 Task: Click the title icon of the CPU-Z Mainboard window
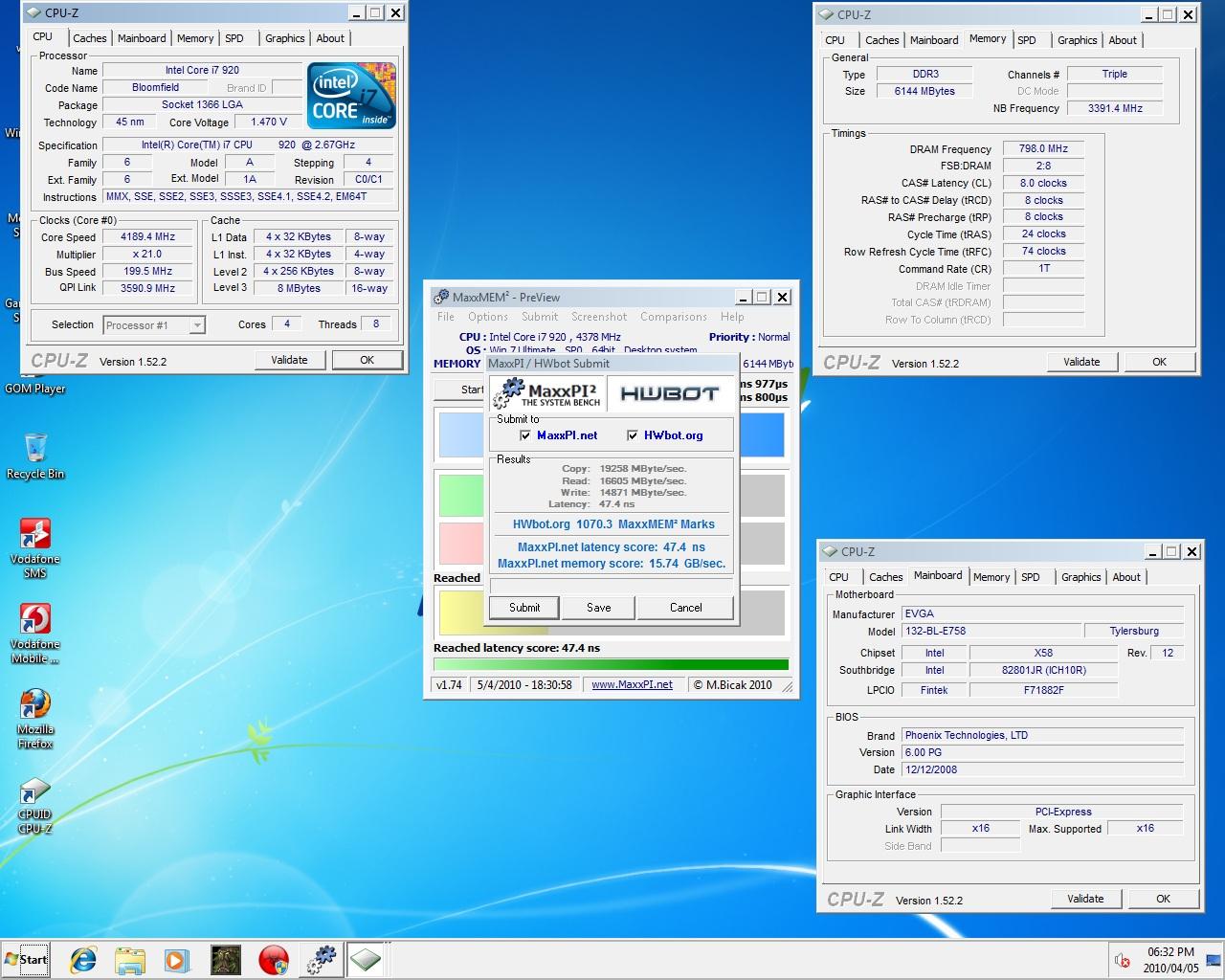coord(830,551)
